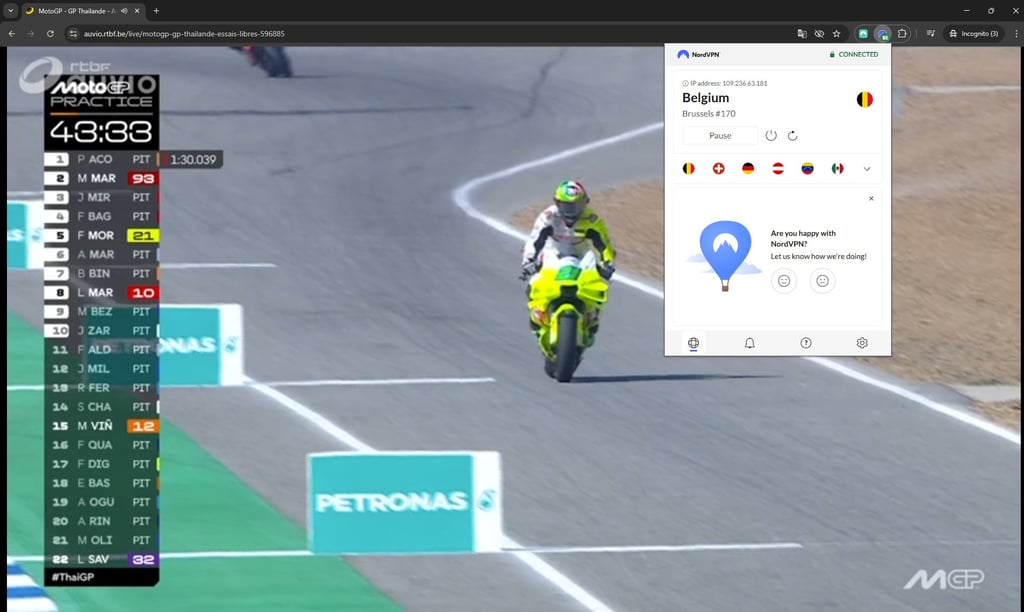The image size is (1024, 612).
Task: Click the F QUA PIT row
Action: point(101,445)
